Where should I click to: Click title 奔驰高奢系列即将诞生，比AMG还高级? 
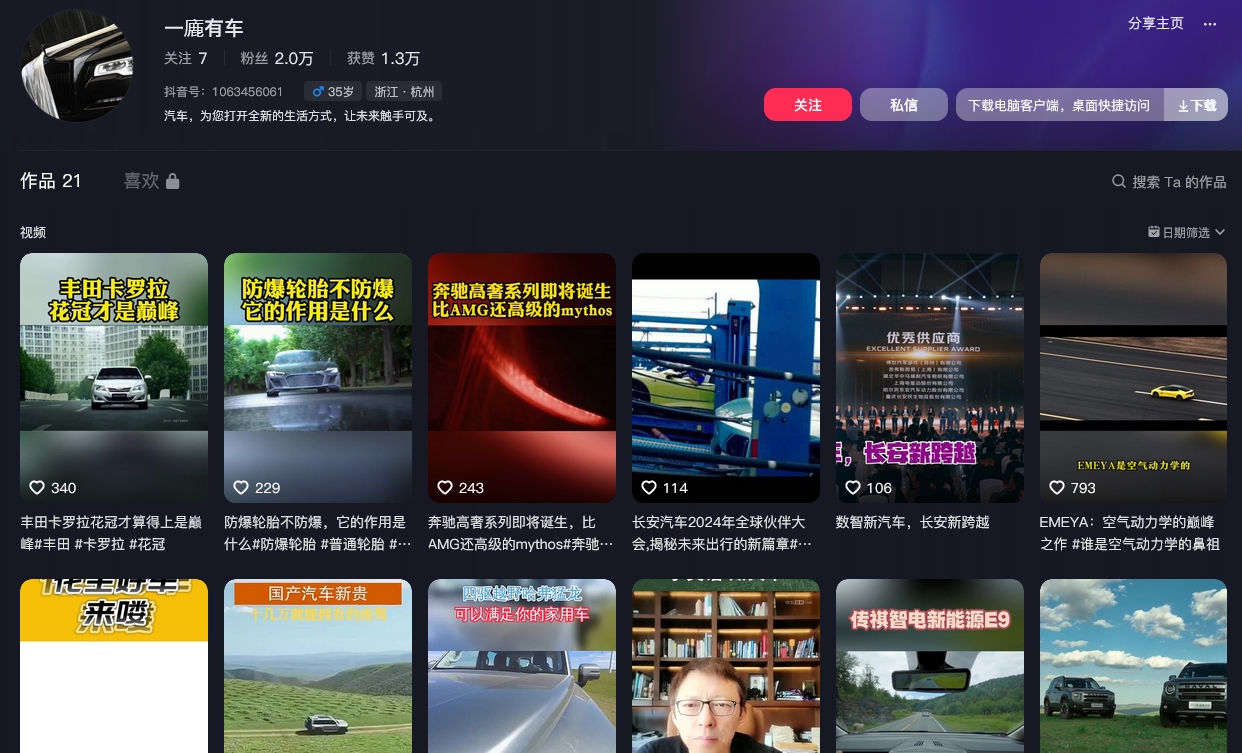[x=521, y=533]
